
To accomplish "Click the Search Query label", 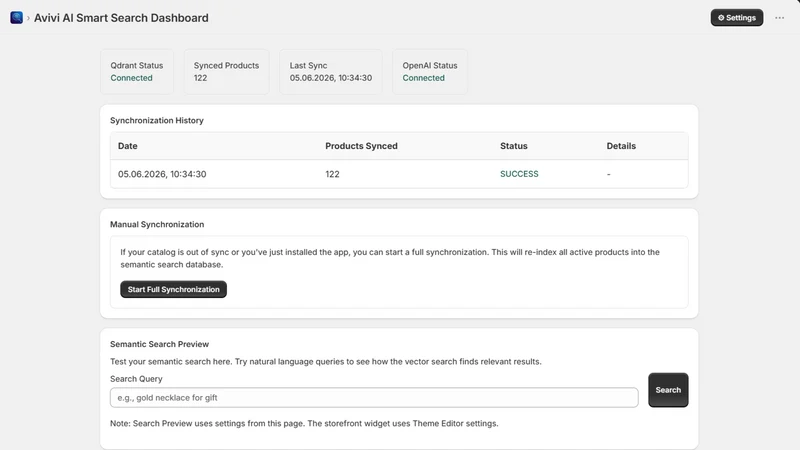I will (x=136, y=379).
